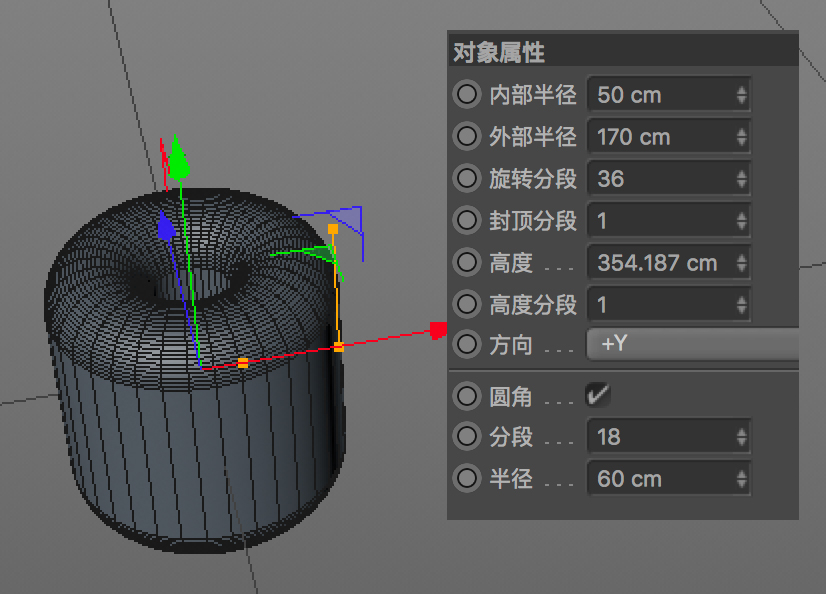The image size is (826, 594).
Task: Click keyframe dot beside 内部半径
Action: coord(467,95)
